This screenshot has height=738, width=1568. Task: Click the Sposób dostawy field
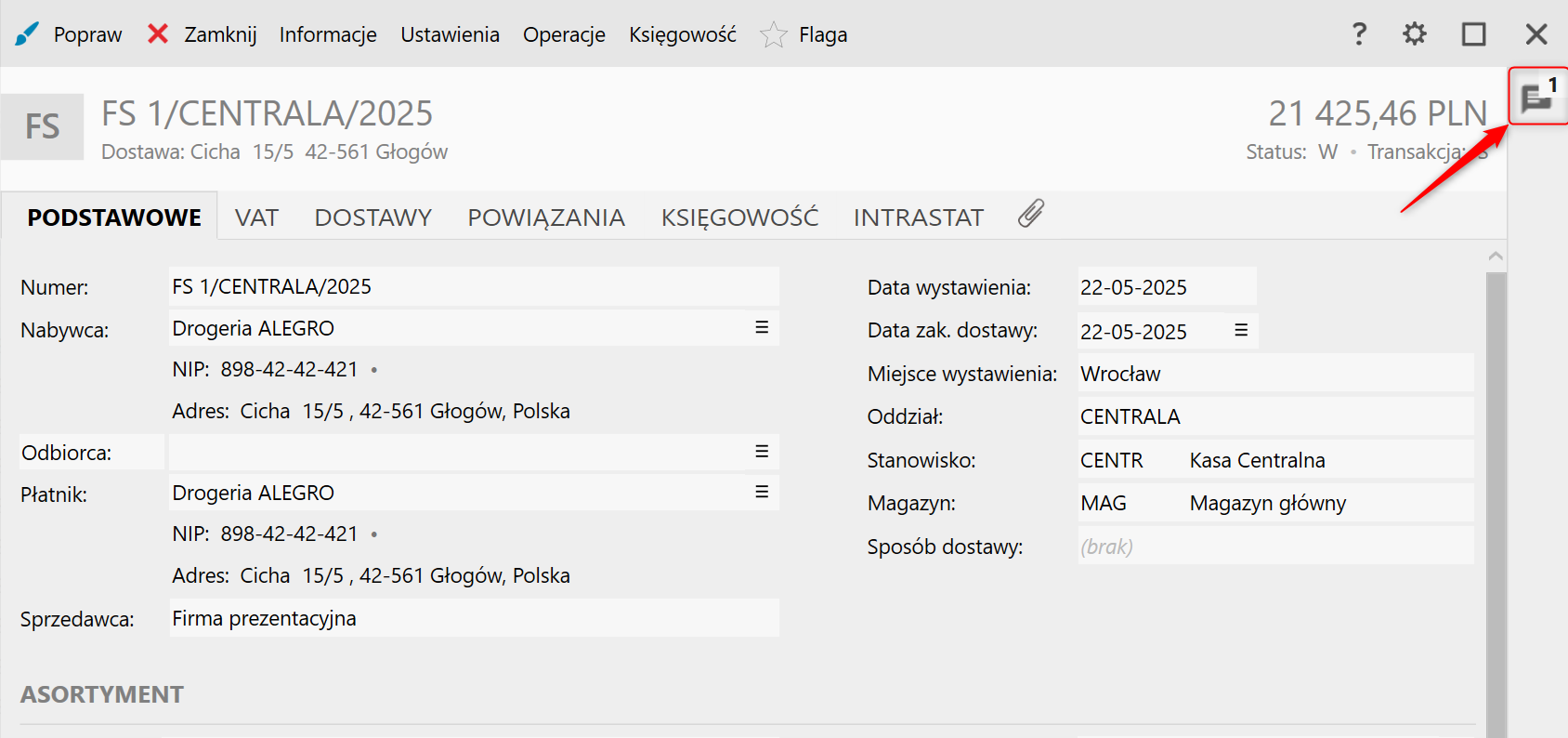coord(1274,547)
